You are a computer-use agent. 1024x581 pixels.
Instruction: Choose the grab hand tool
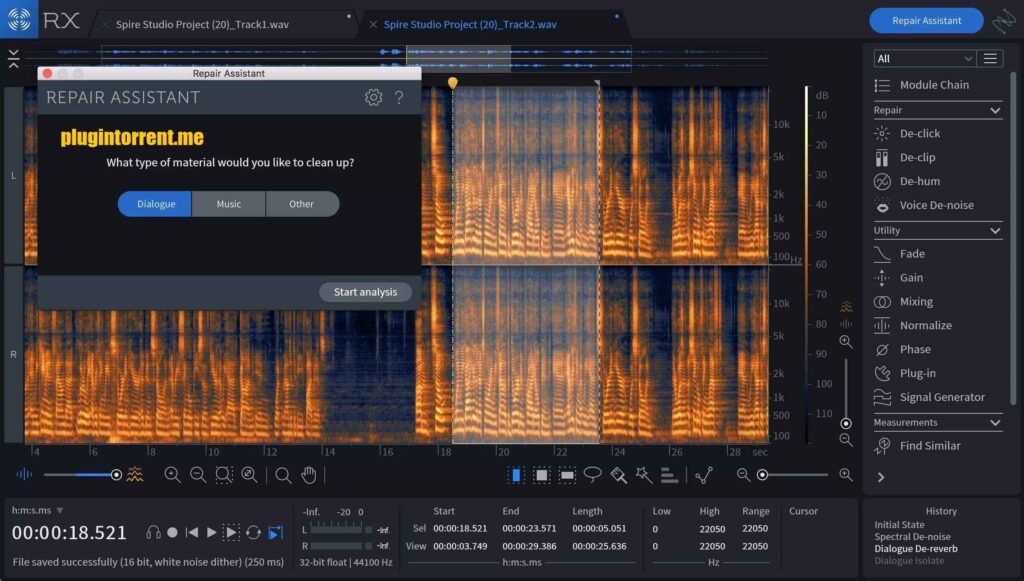(309, 475)
